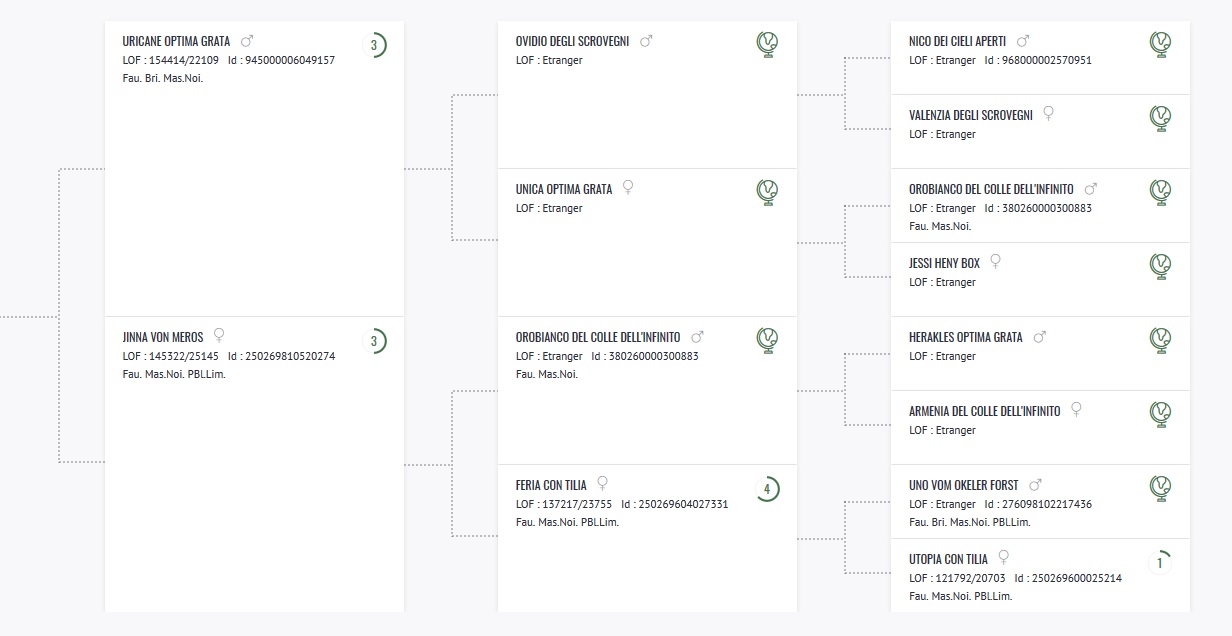1232x636 pixels.
Task: Click globe icon on Armenia Del Colle Dell'Infinito
Action: [1160, 415]
